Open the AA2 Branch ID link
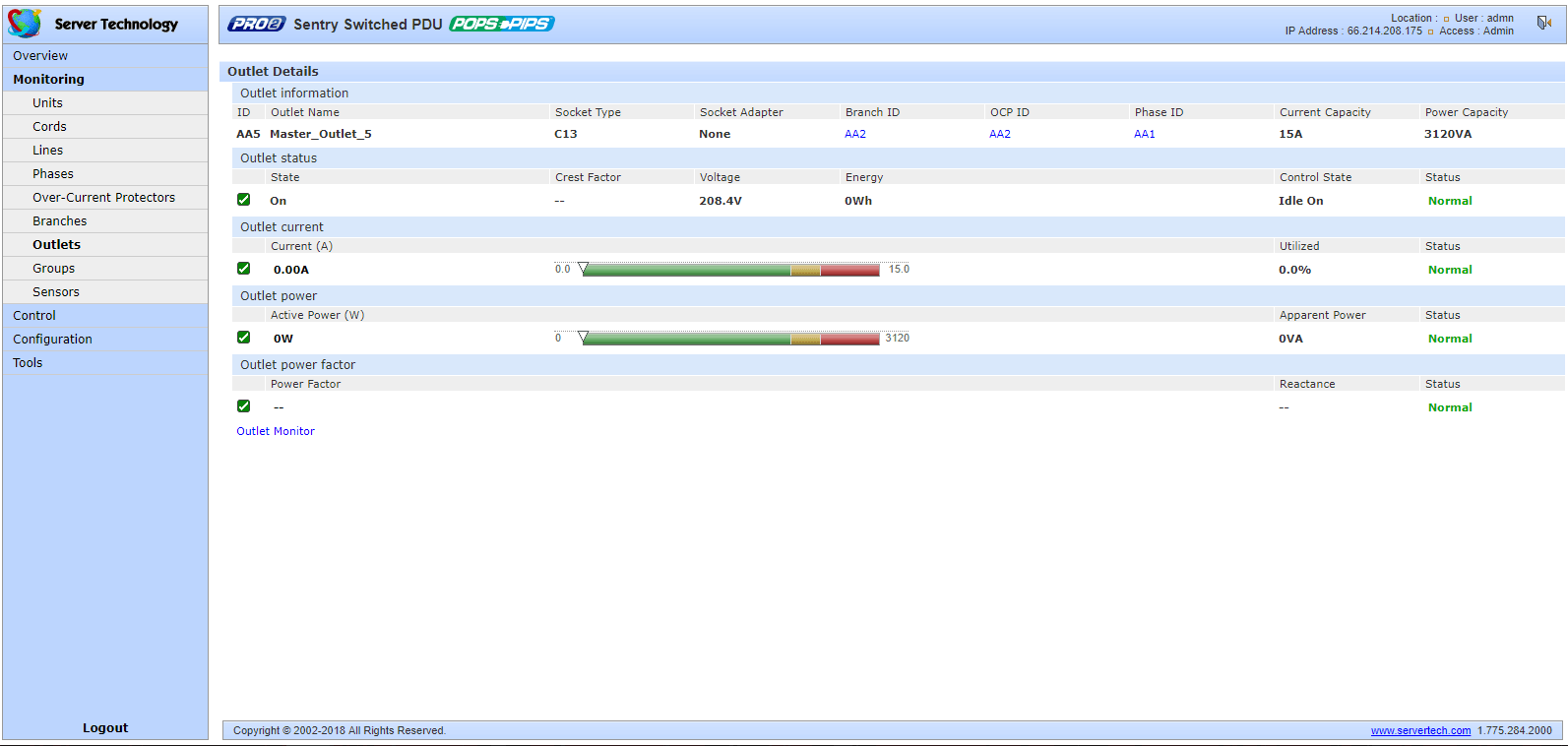Image resolution: width=1568 pixels, height=746 pixels. point(855,134)
